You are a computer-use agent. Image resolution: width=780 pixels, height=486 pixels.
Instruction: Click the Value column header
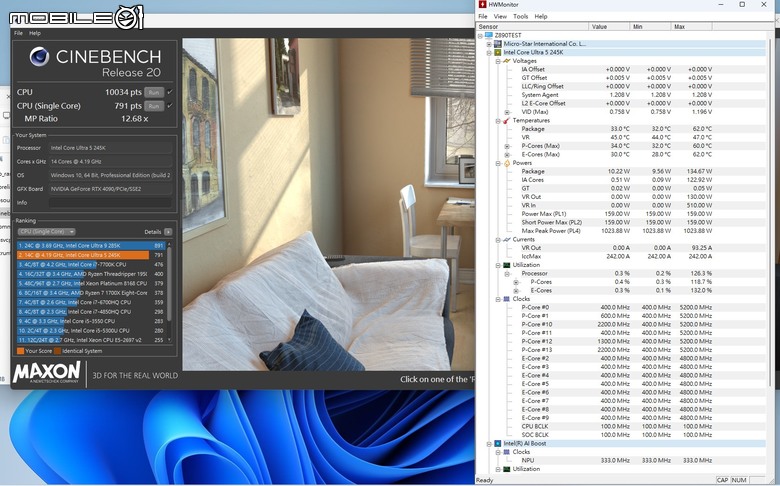(609, 26)
